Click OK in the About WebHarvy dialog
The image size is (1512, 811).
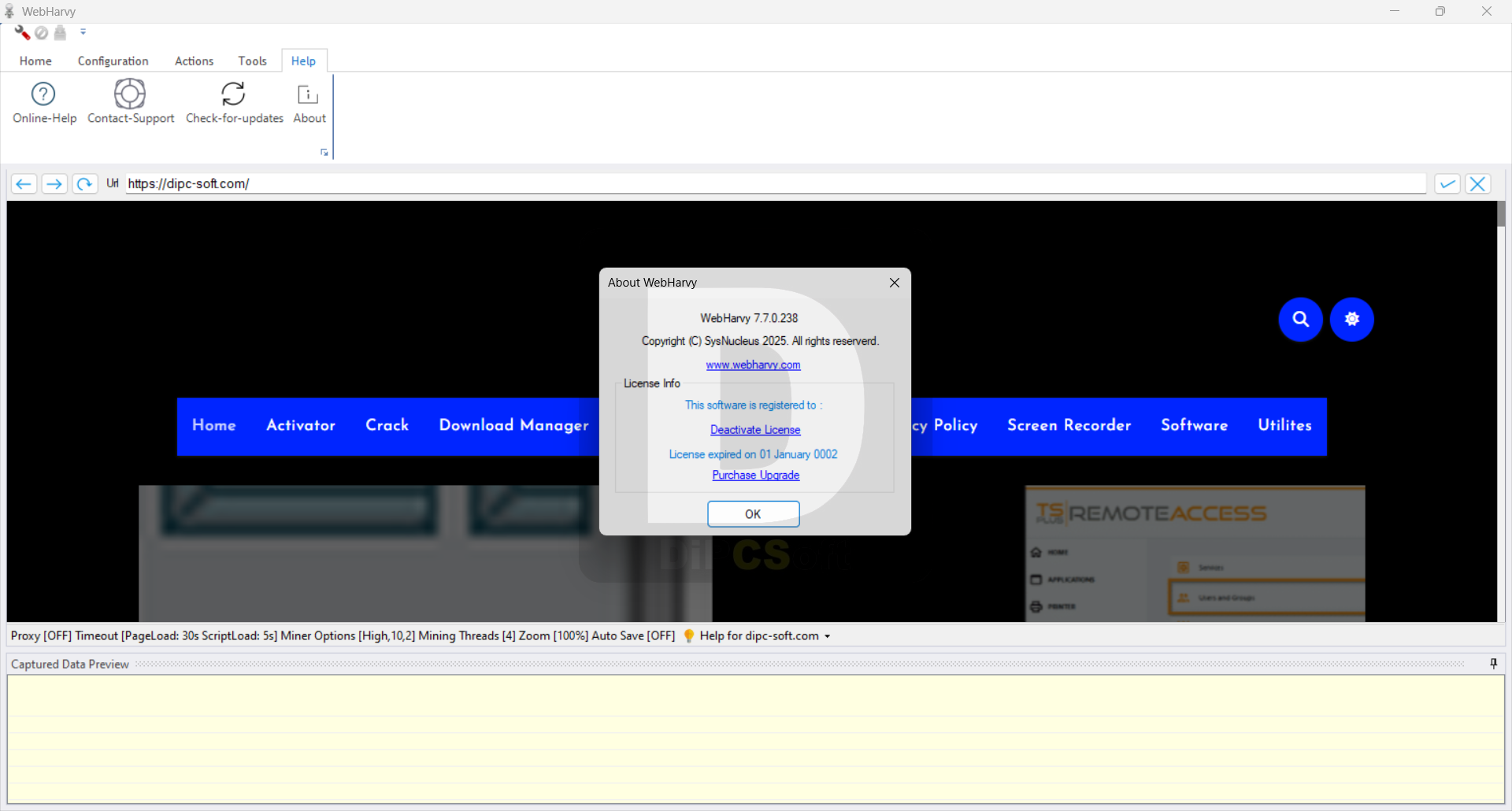pos(753,514)
